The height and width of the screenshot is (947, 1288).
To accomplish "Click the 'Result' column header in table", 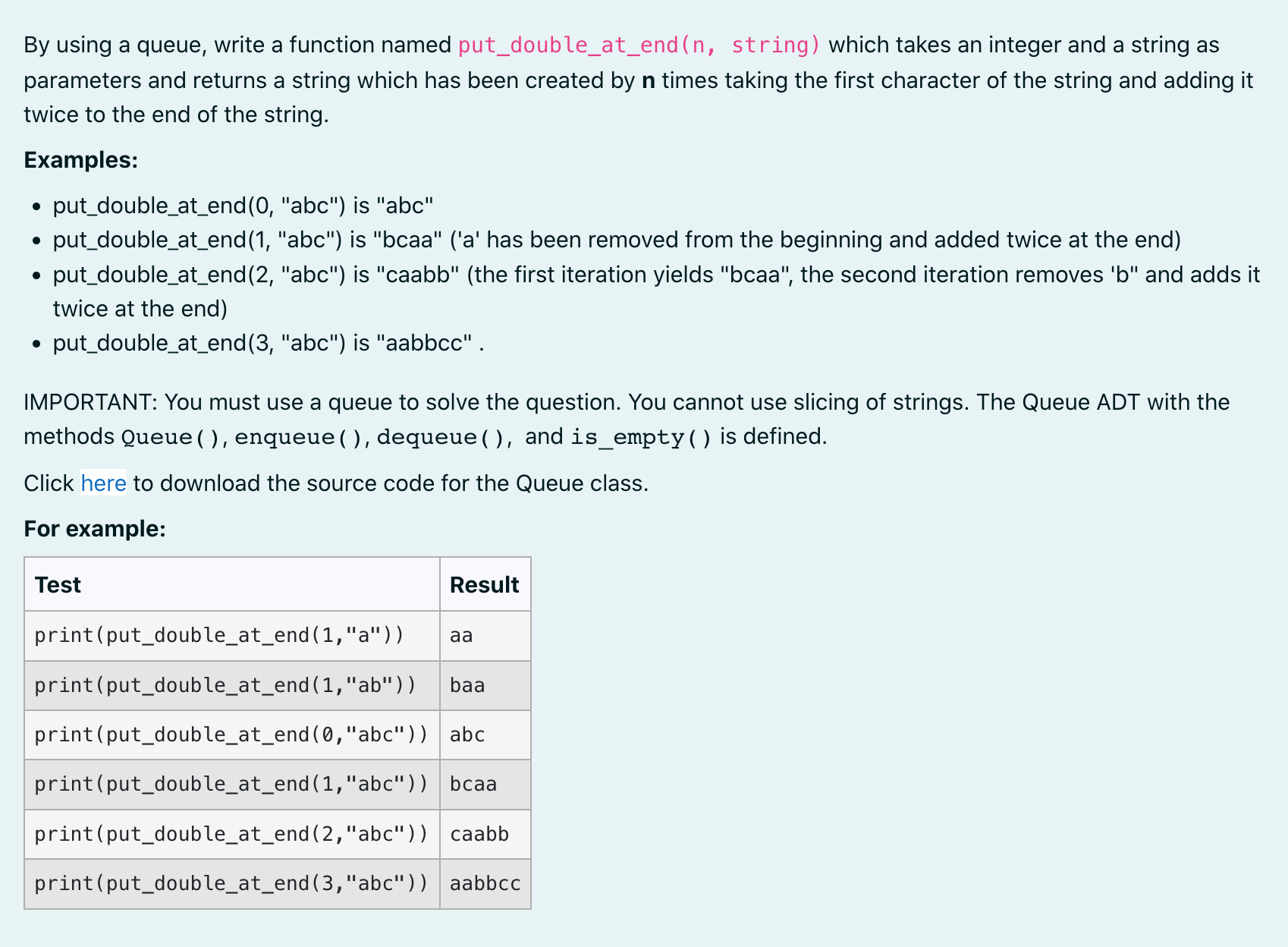I will [484, 585].
